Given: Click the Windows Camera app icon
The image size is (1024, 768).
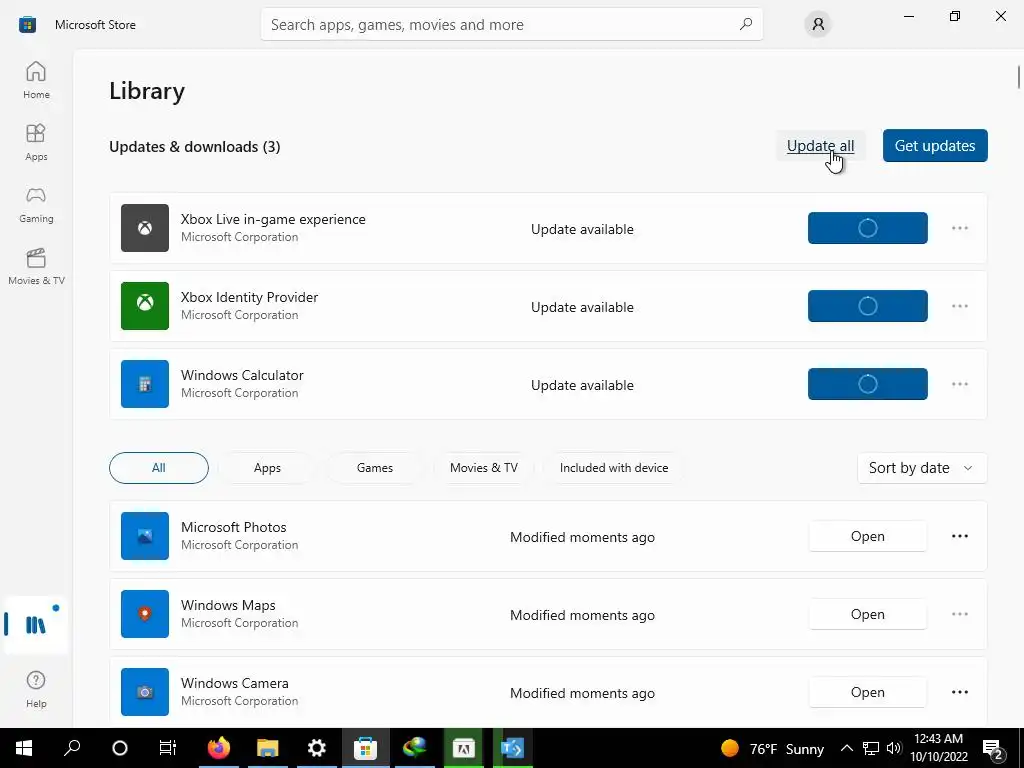Looking at the screenshot, I should tap(145, 692).
